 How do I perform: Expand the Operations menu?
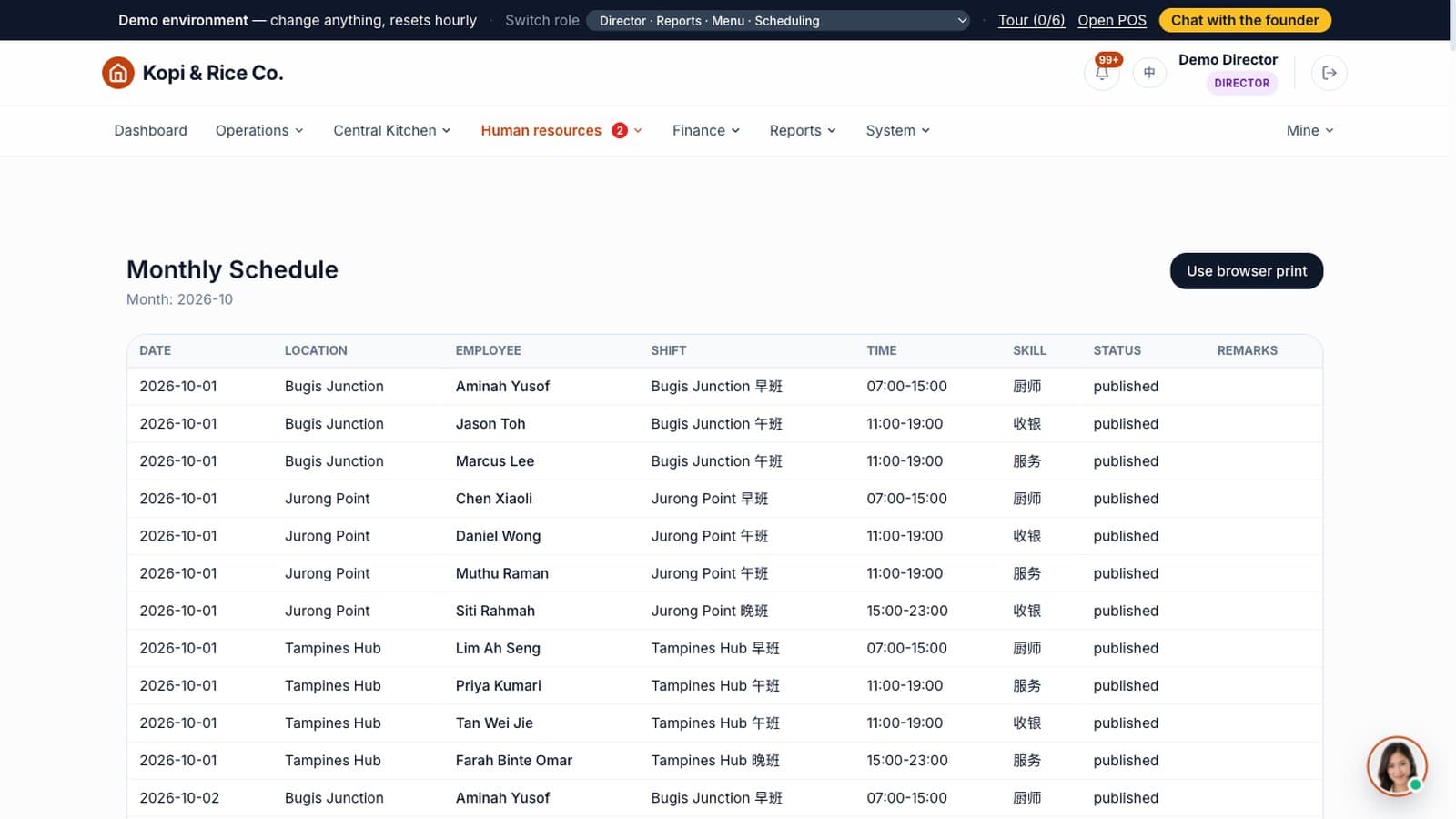[259, 130]
